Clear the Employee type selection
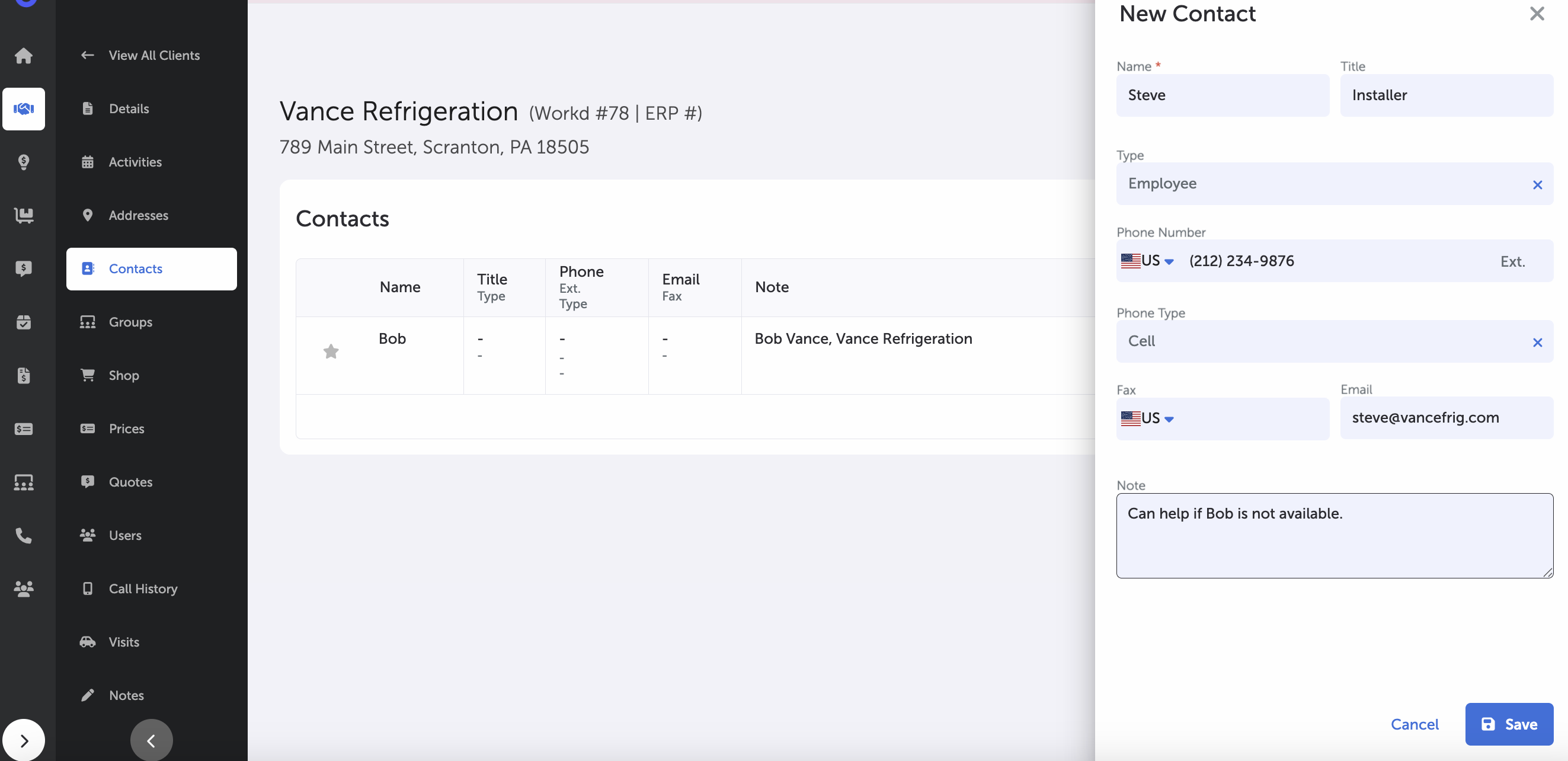The width and height of the screenshot is (1568, 761). point(1537,185)
